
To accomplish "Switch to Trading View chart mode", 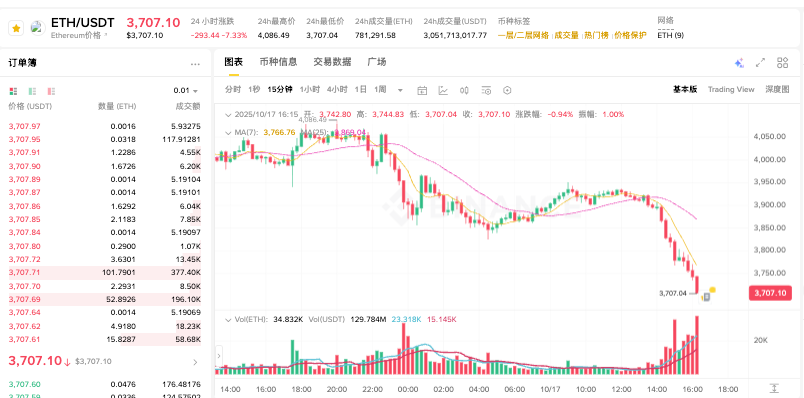I will tap(731, 89).
